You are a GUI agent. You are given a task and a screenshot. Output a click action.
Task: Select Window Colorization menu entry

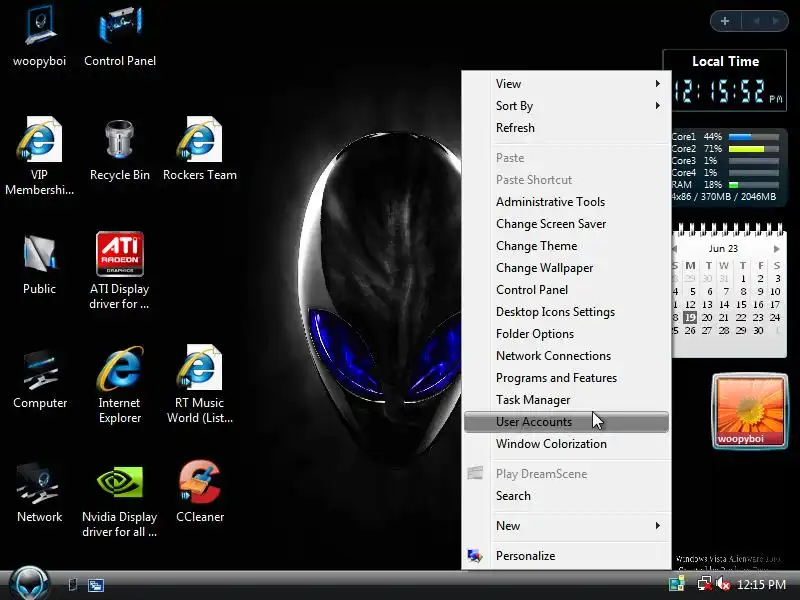(566, 443)
